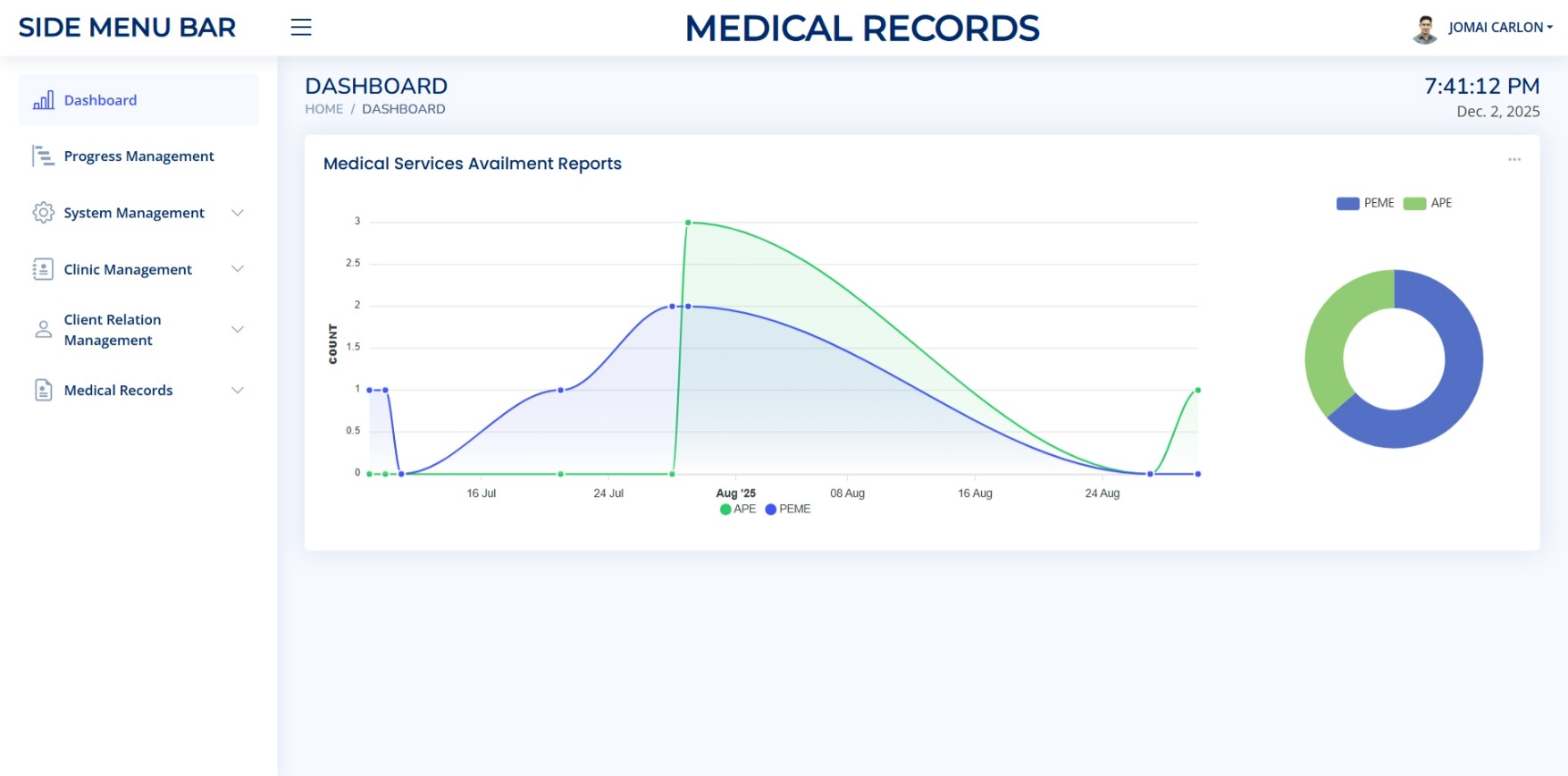Expand the Clinic Management chevron
Screen dimensions: 1568x776
pos(238,269)
